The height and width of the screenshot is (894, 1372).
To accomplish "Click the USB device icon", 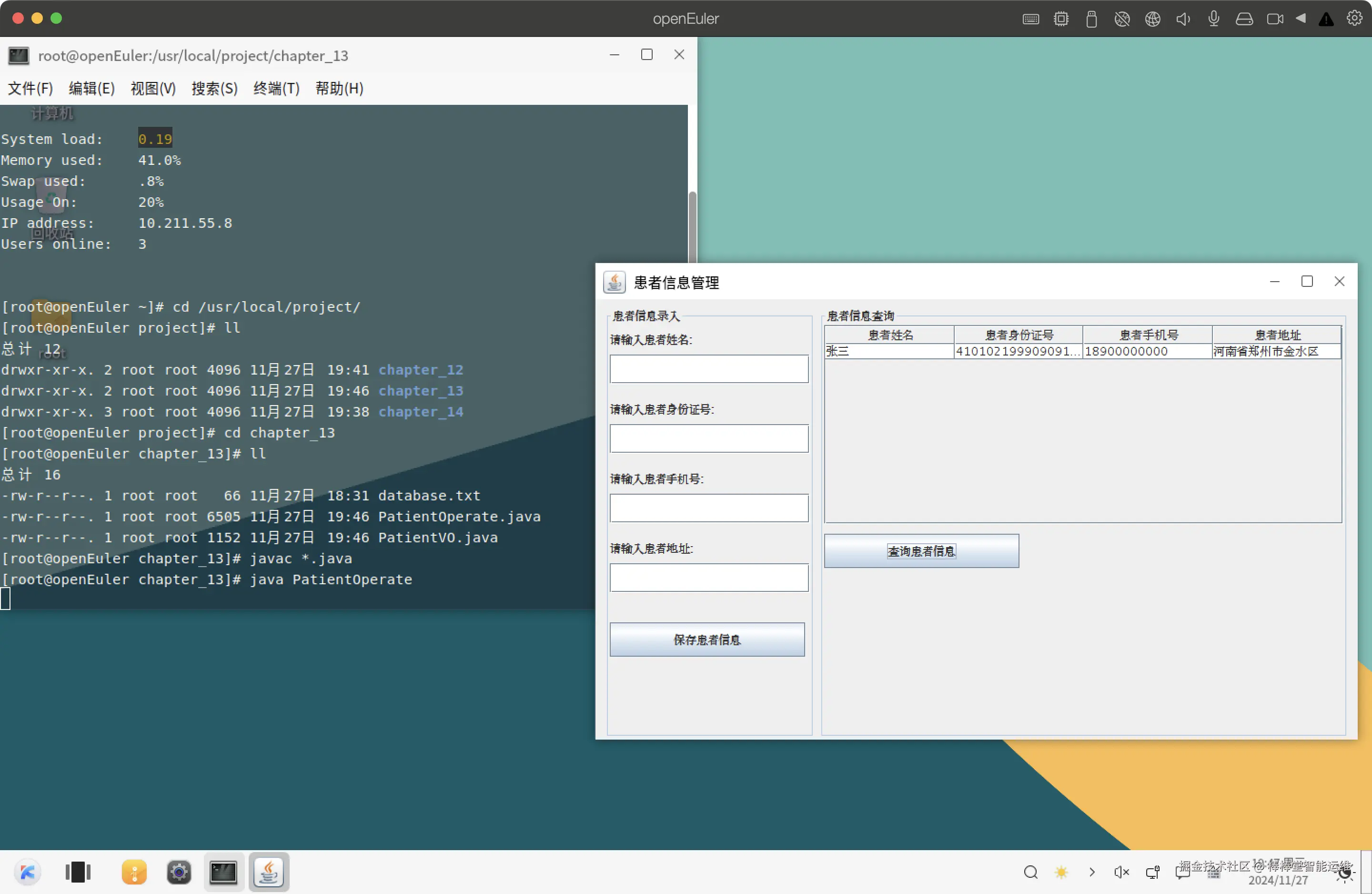I will pos(1091,19).
